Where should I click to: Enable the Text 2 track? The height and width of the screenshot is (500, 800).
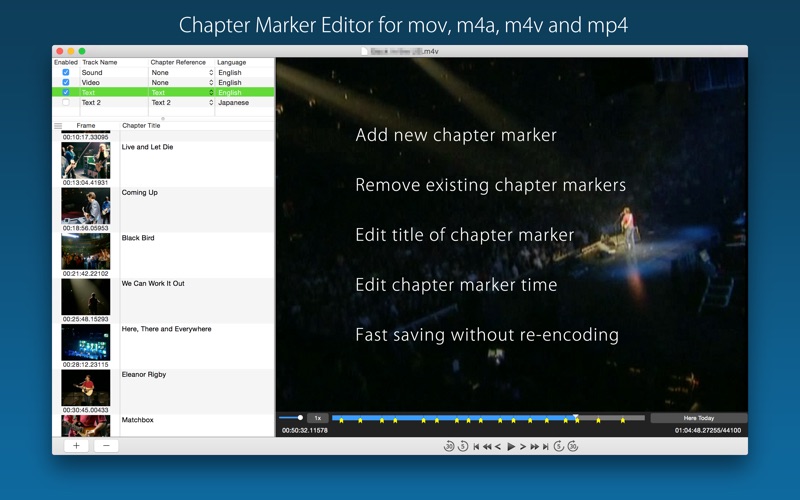(66, 103)
